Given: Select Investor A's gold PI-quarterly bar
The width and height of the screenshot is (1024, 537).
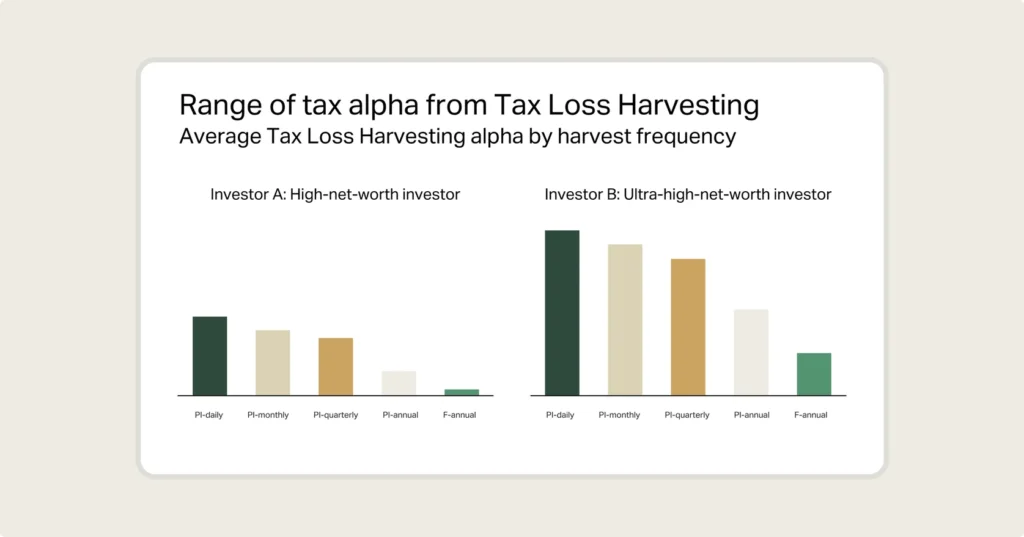Looking at the screenshot, I should click(336, 367).
